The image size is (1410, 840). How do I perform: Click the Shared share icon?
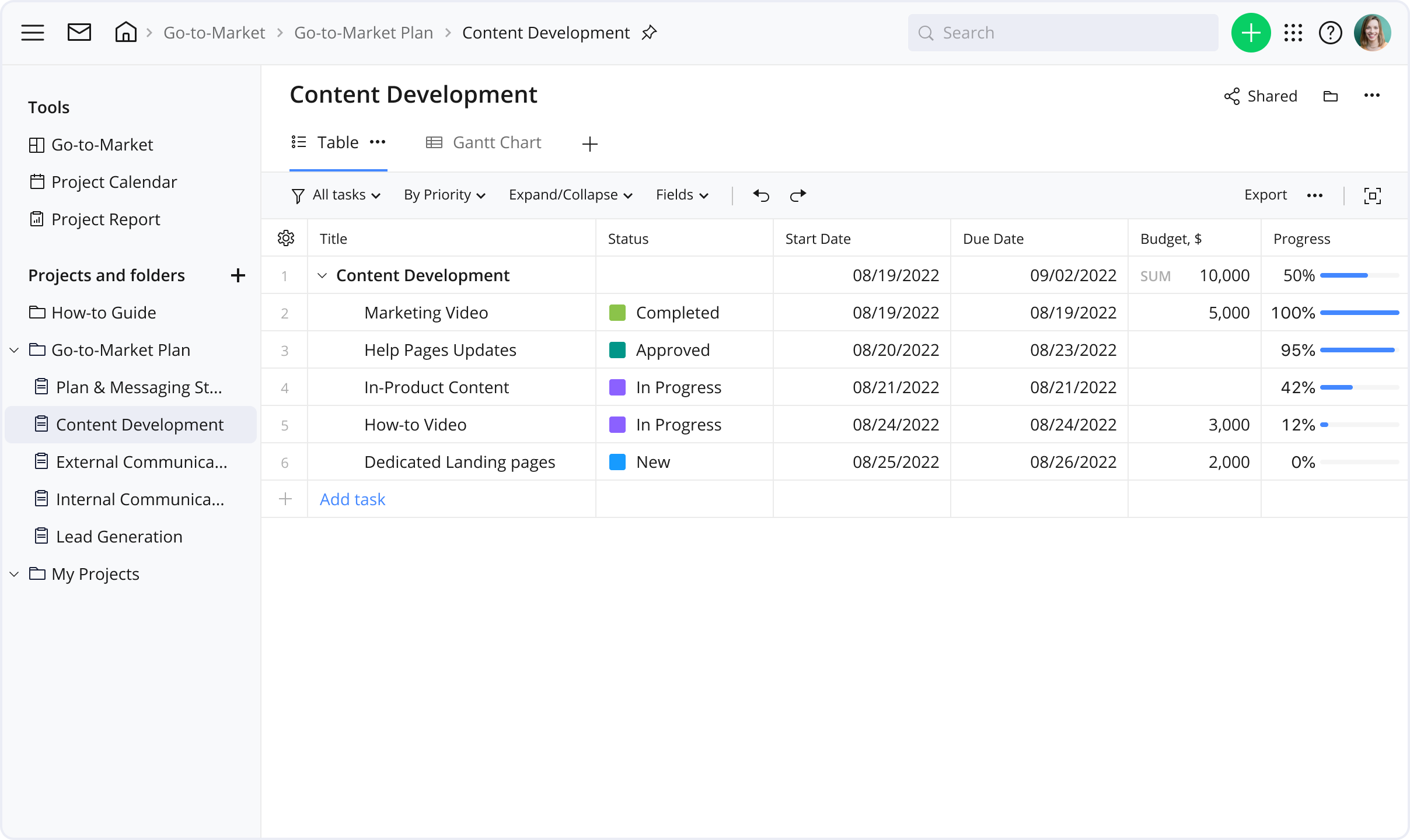click(x=1231, y=96)
